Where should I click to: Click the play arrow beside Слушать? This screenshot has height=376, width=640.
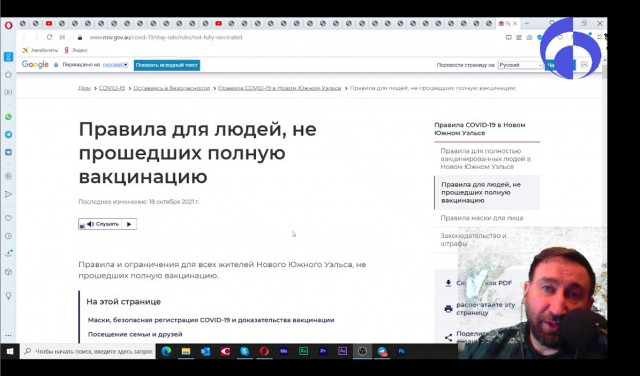(129, 224)
